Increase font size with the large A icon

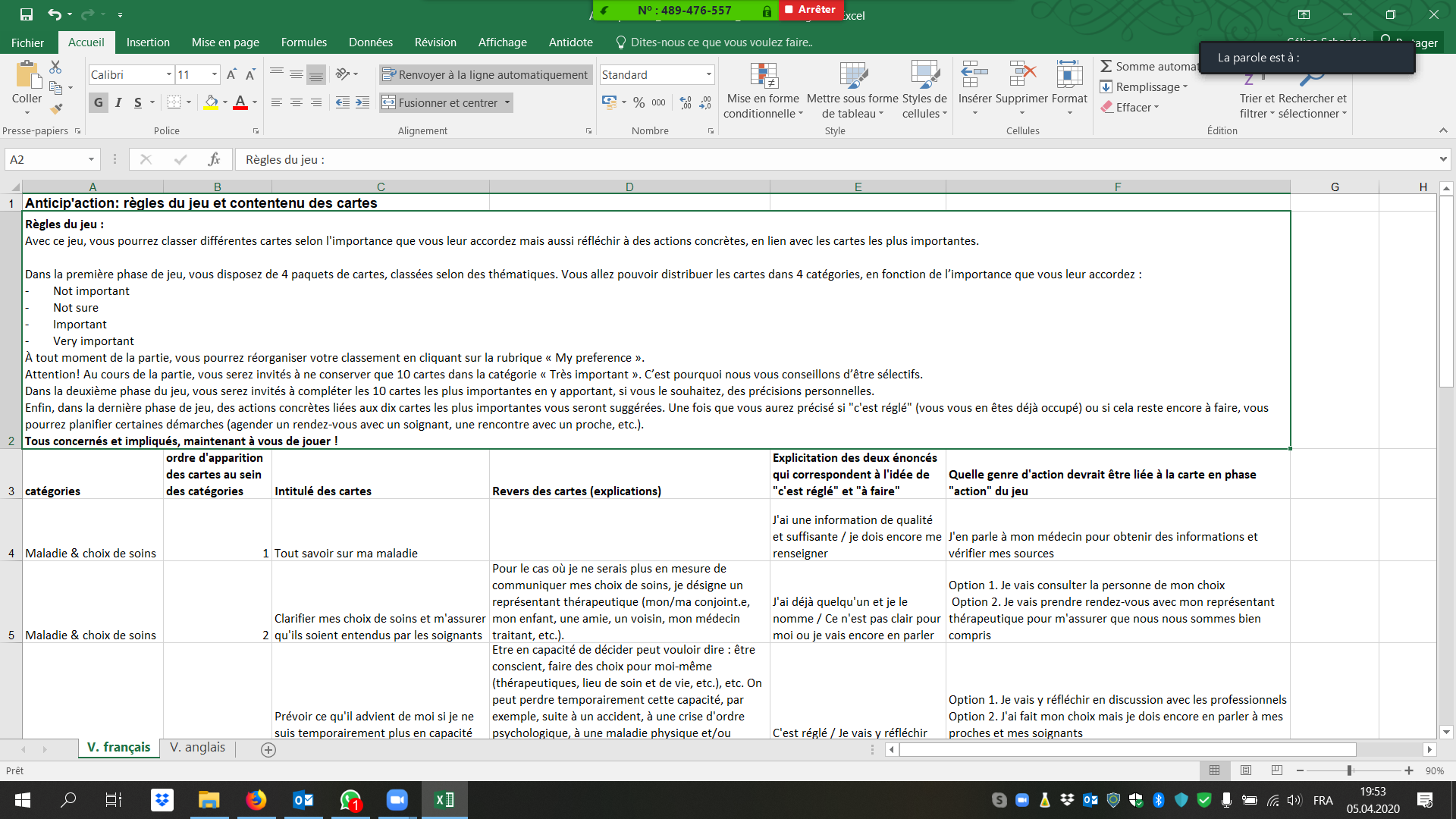click(232, 74)
